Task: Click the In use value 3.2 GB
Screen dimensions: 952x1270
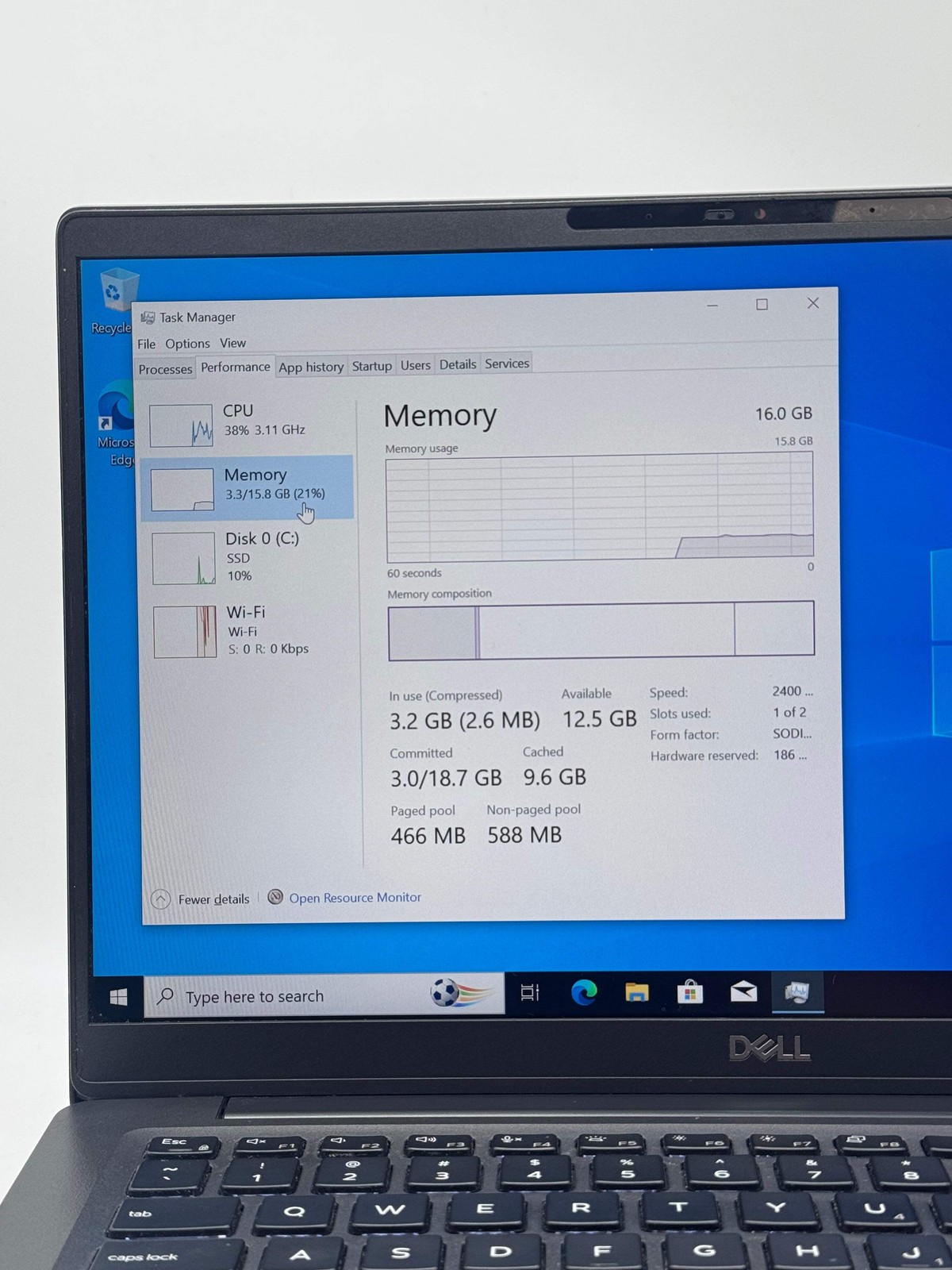Action: pyautogui.click(x=464, y=721)
